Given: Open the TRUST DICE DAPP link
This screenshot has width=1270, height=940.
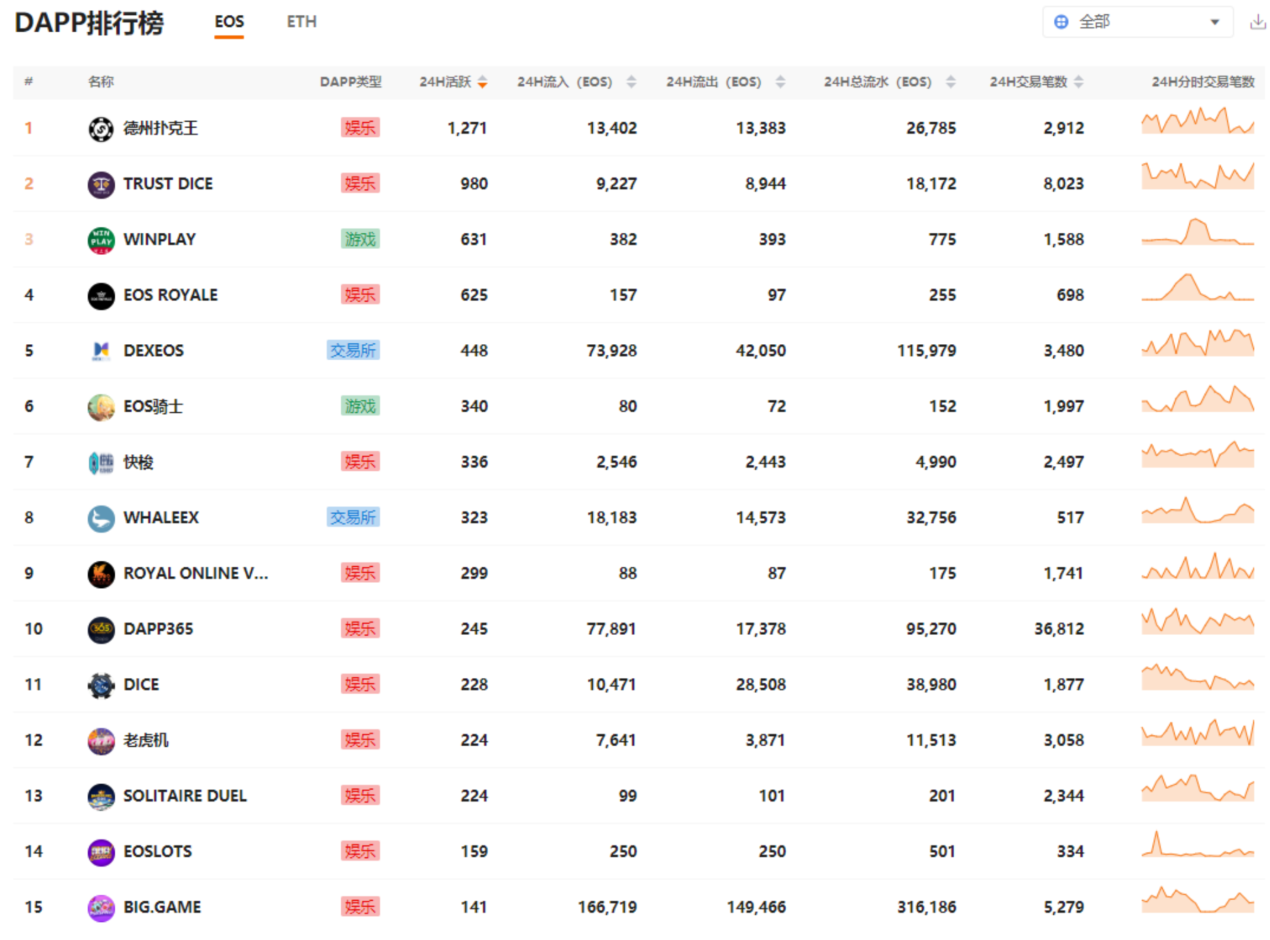Looking at the screenshot, I should [x=168, y=184].
